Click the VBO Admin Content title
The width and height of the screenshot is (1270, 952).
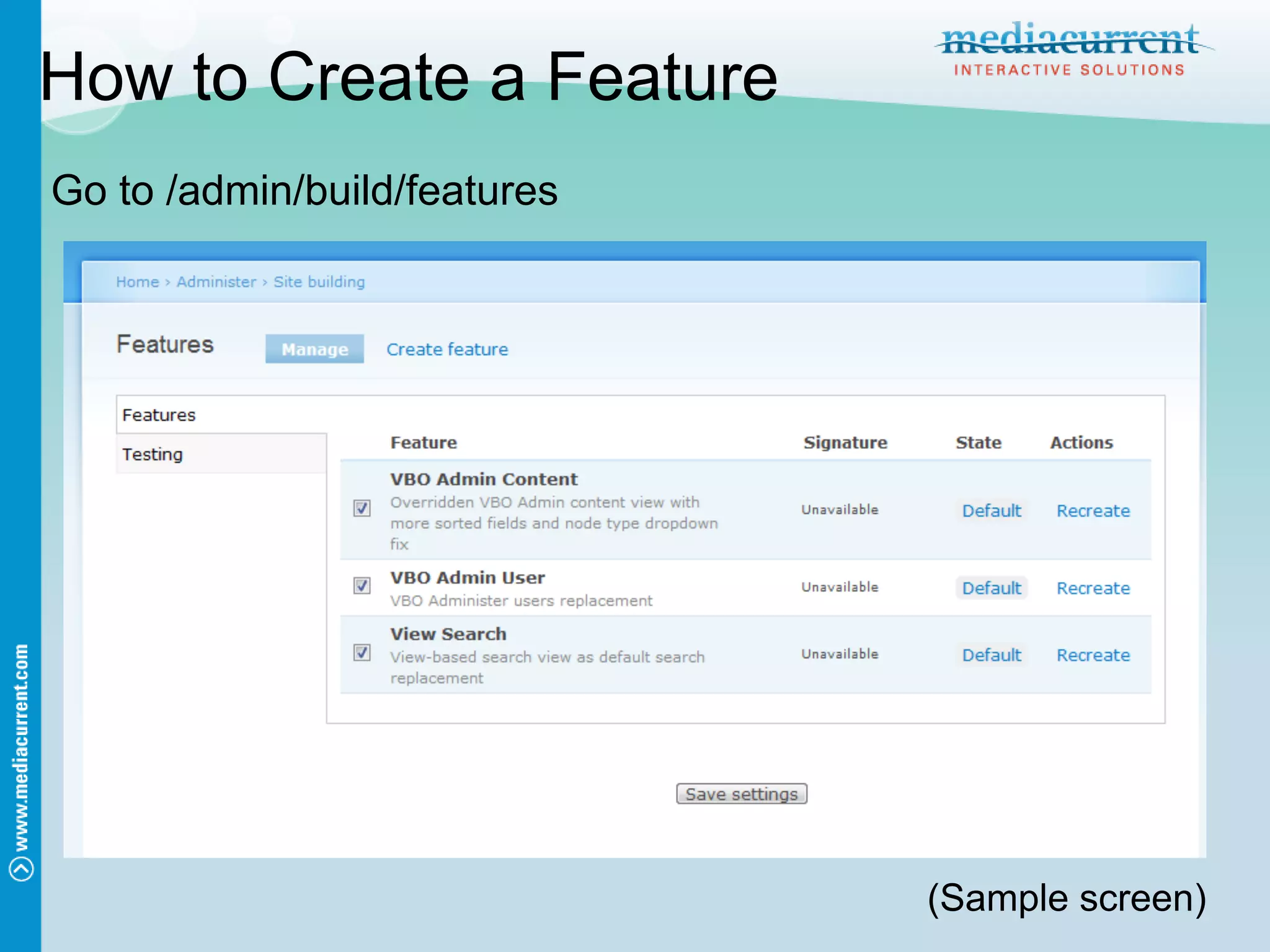tap(484, 479)
